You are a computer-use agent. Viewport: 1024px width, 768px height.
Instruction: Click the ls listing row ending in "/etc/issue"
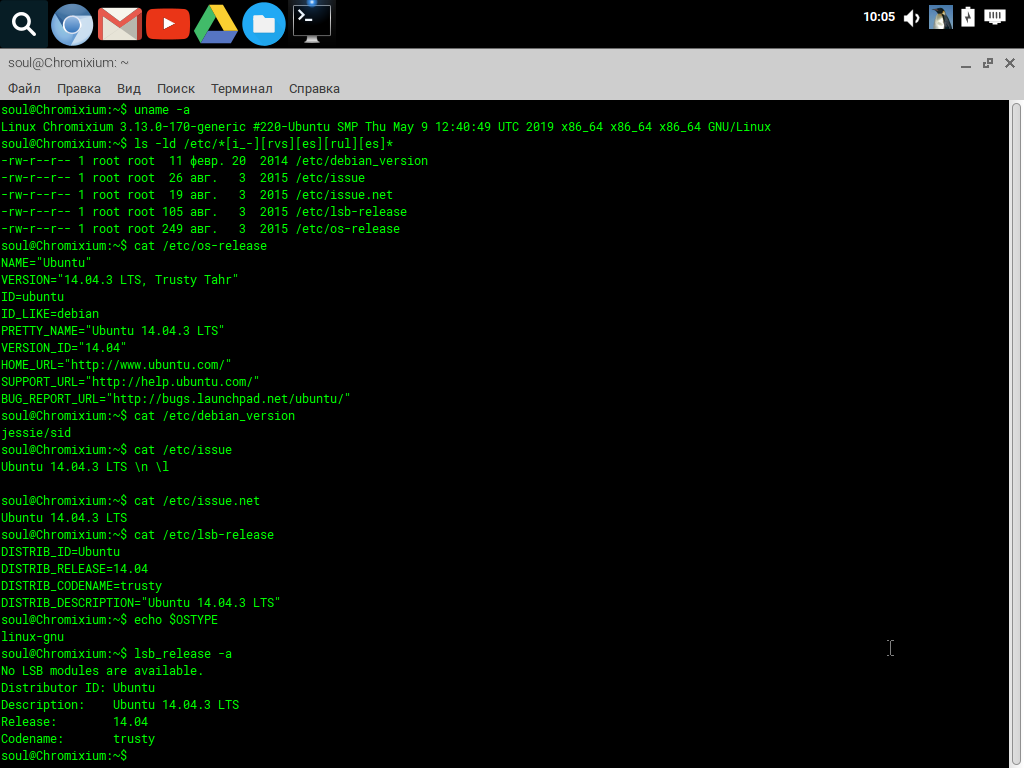click(183, 178)
